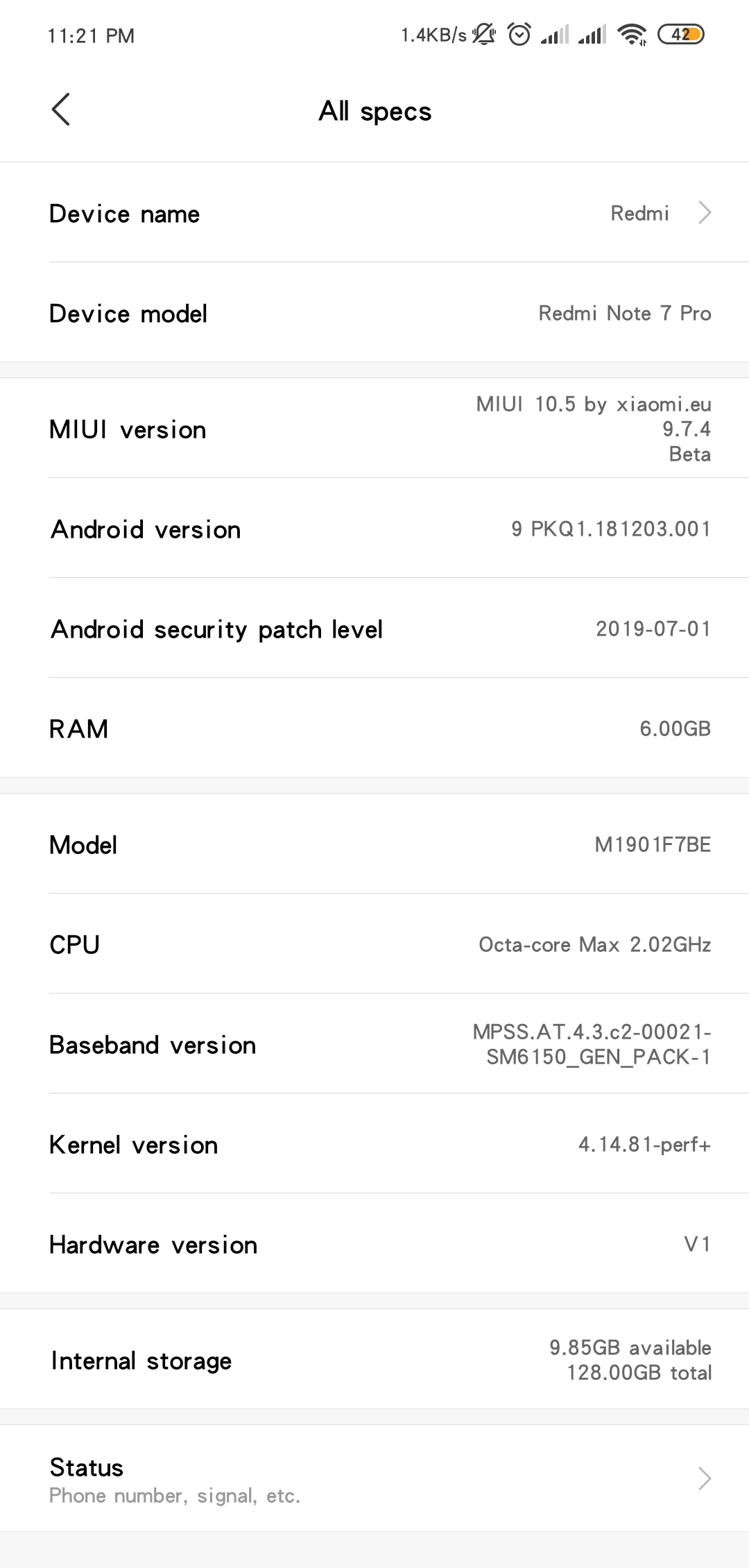Go back using the arrow icon
This screenshot has height=1568, width=749.
click(x=61, y=110)
